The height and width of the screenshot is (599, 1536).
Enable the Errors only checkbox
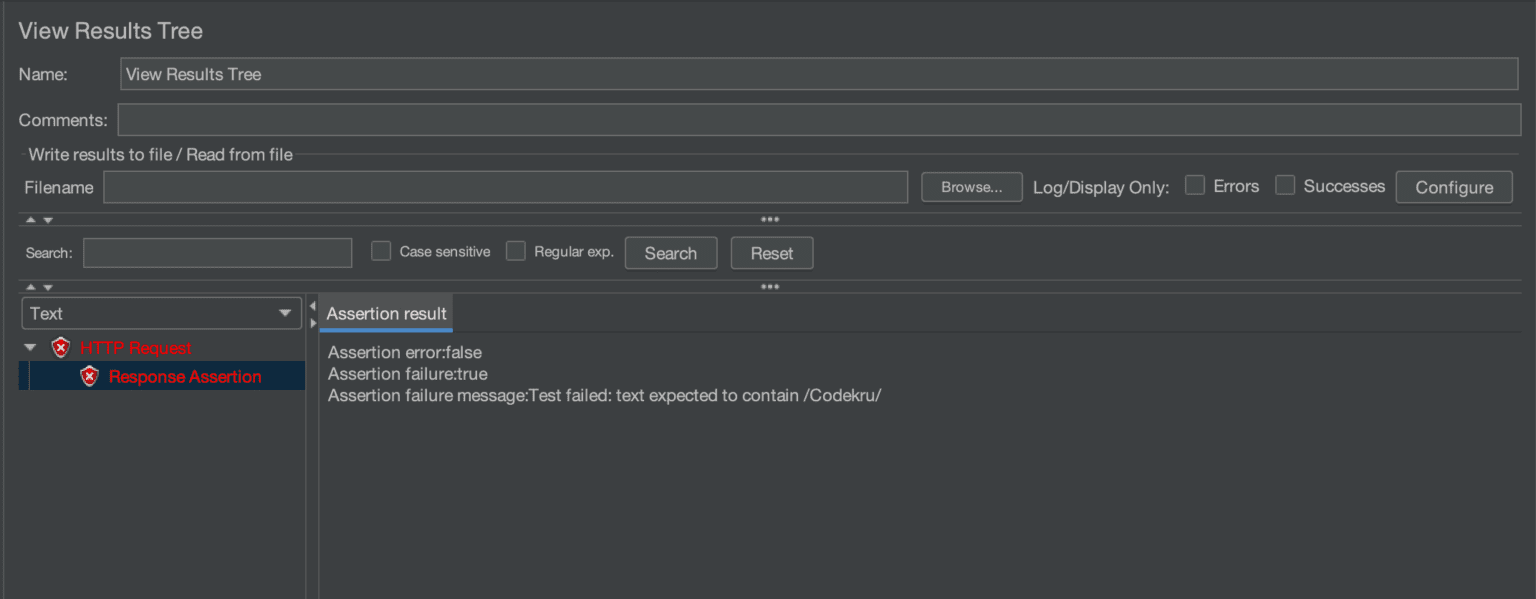click(x=1194, y=185)
